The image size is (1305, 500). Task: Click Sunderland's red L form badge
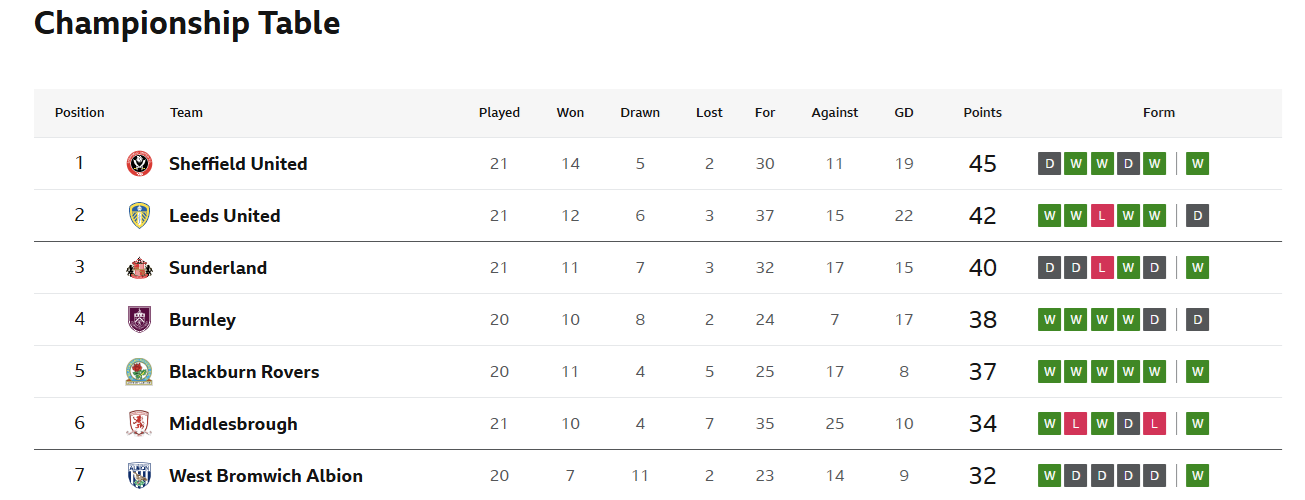click(x=1102, y=267)
